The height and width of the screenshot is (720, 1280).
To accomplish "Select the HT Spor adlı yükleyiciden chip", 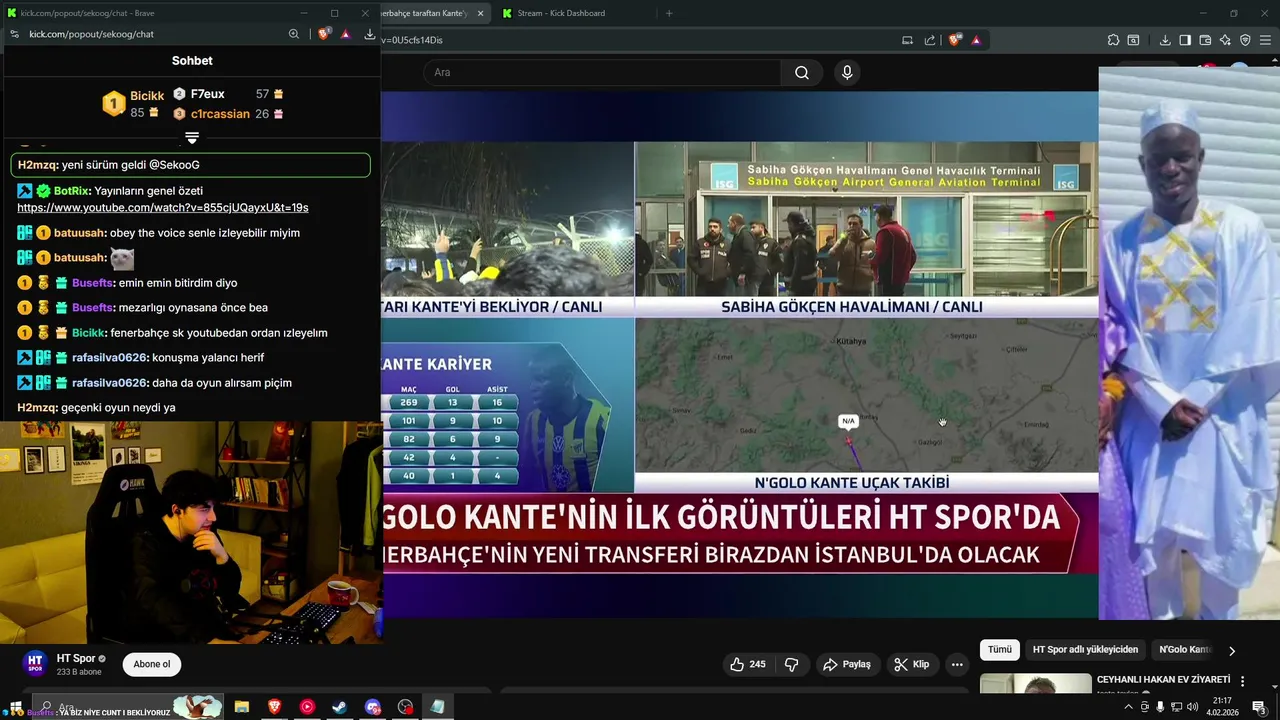I will (1085, 650).
